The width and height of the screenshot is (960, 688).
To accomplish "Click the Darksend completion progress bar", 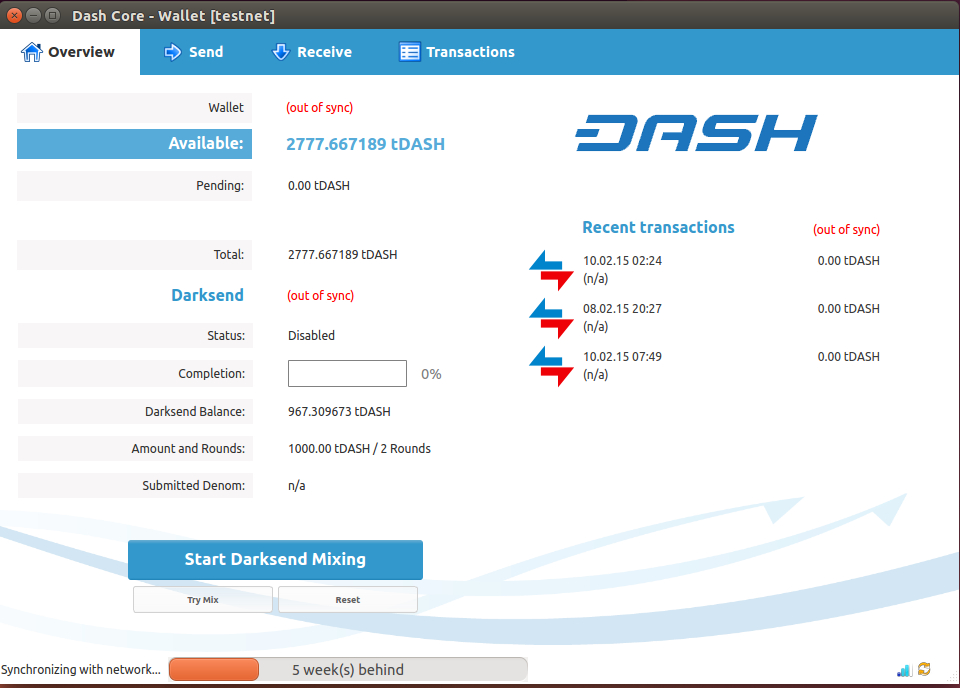I will (347, 373).
